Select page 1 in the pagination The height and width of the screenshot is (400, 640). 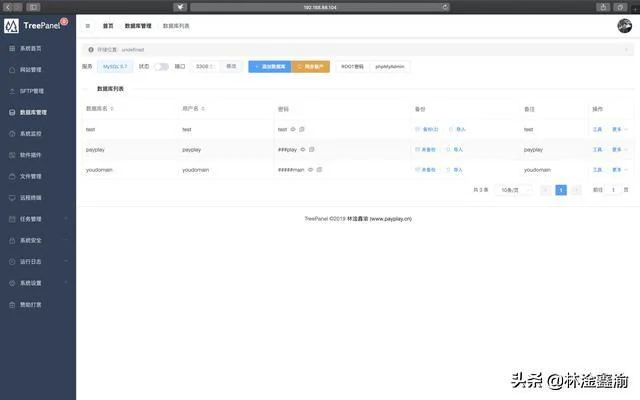click(561, 190)
